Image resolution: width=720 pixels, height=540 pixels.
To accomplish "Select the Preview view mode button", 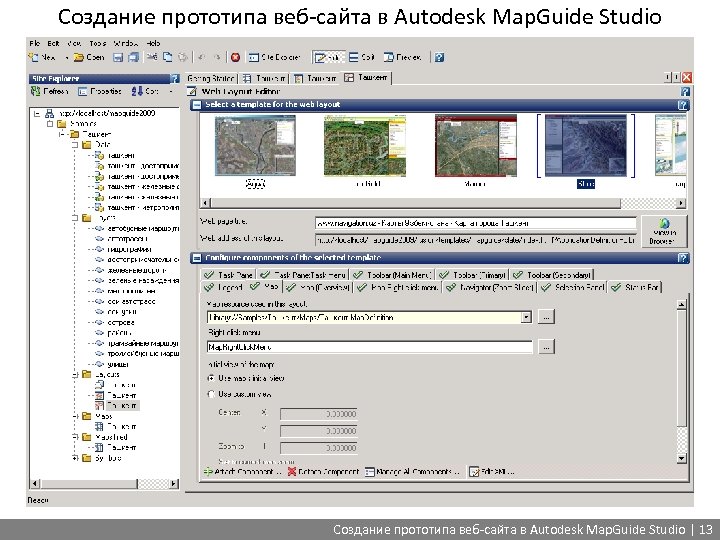I will click(x=402, y=57).
